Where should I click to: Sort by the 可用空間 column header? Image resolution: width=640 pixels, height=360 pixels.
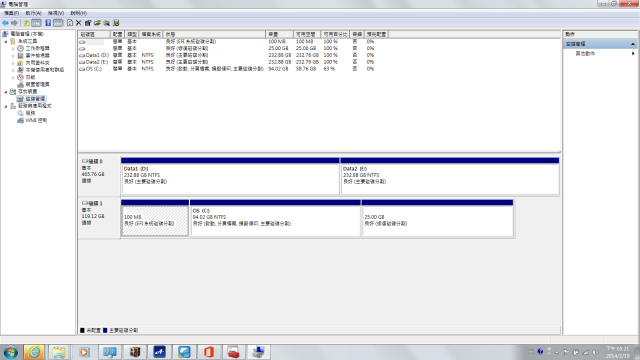307,34
